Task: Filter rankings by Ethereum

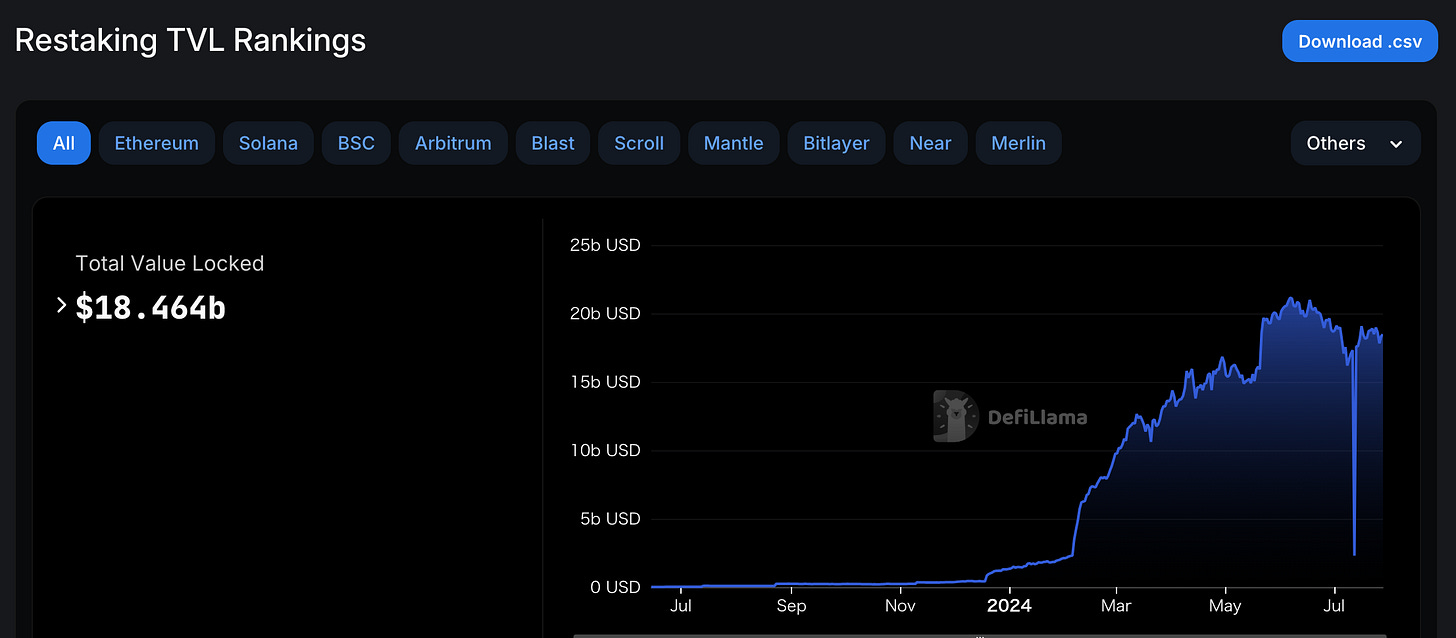Action: point(157,143)
